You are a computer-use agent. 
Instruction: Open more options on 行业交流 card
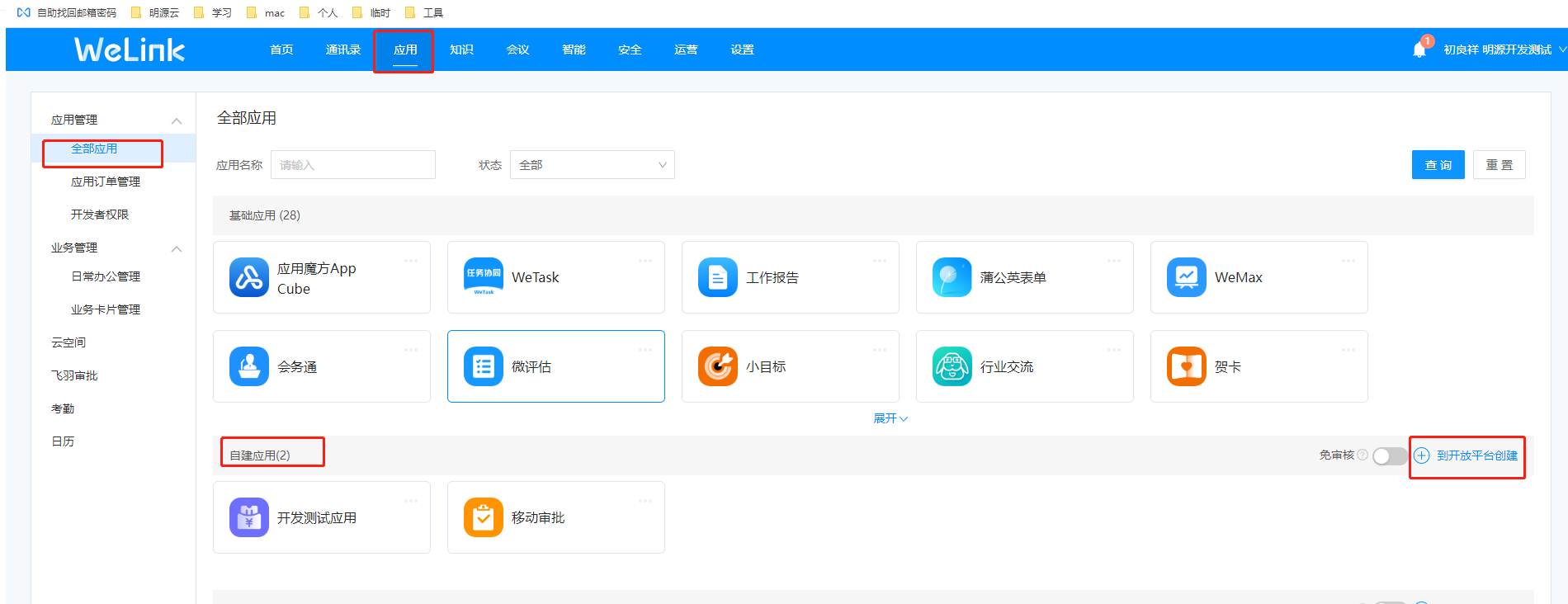click(x=1114, y=350)
